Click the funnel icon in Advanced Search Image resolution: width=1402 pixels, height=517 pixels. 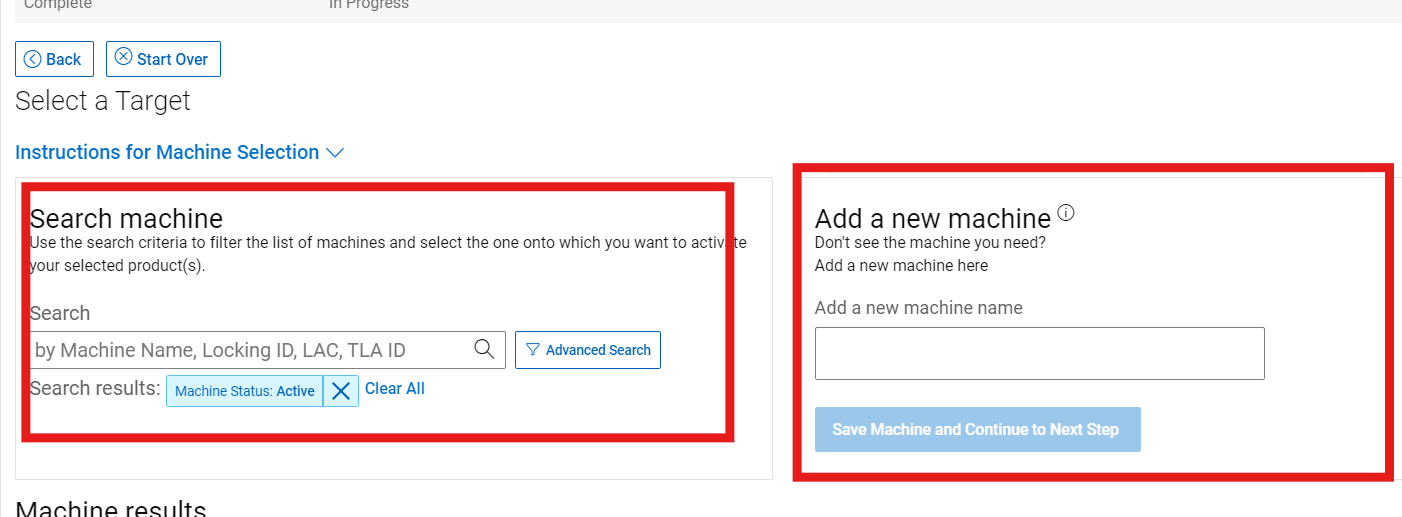tap(533, 350)
